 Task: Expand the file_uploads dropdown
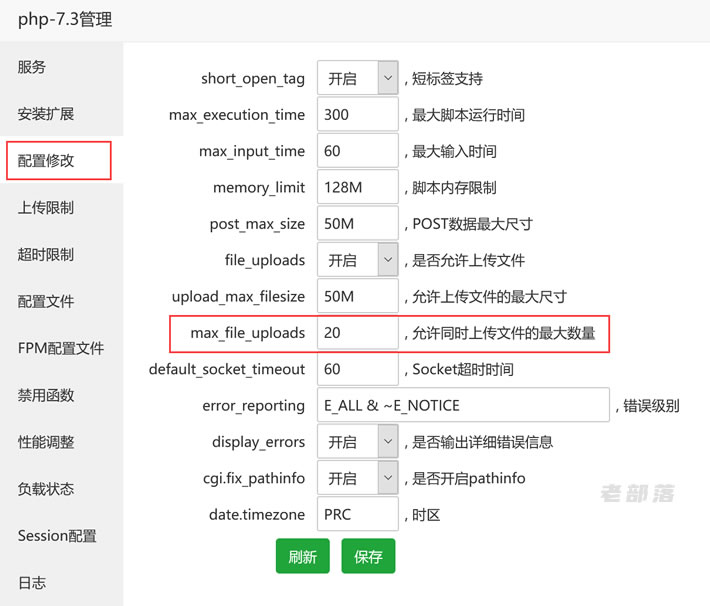358,260
